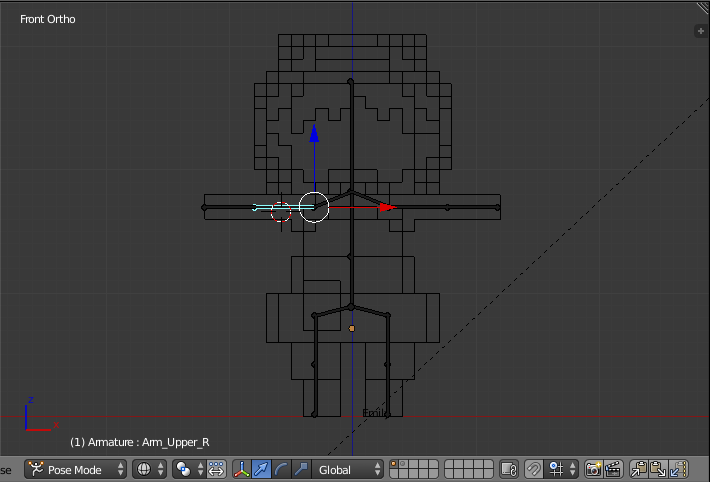Click the paste flipped pose icon

point(678,469)
